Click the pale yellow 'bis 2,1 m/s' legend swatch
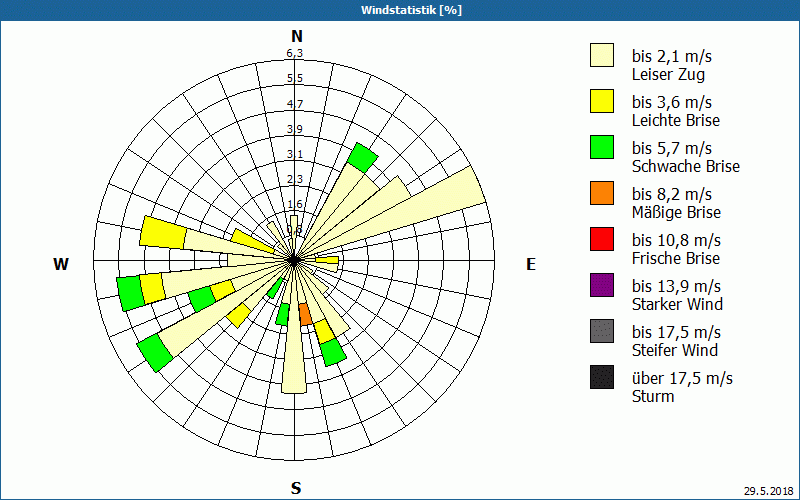 602,55
